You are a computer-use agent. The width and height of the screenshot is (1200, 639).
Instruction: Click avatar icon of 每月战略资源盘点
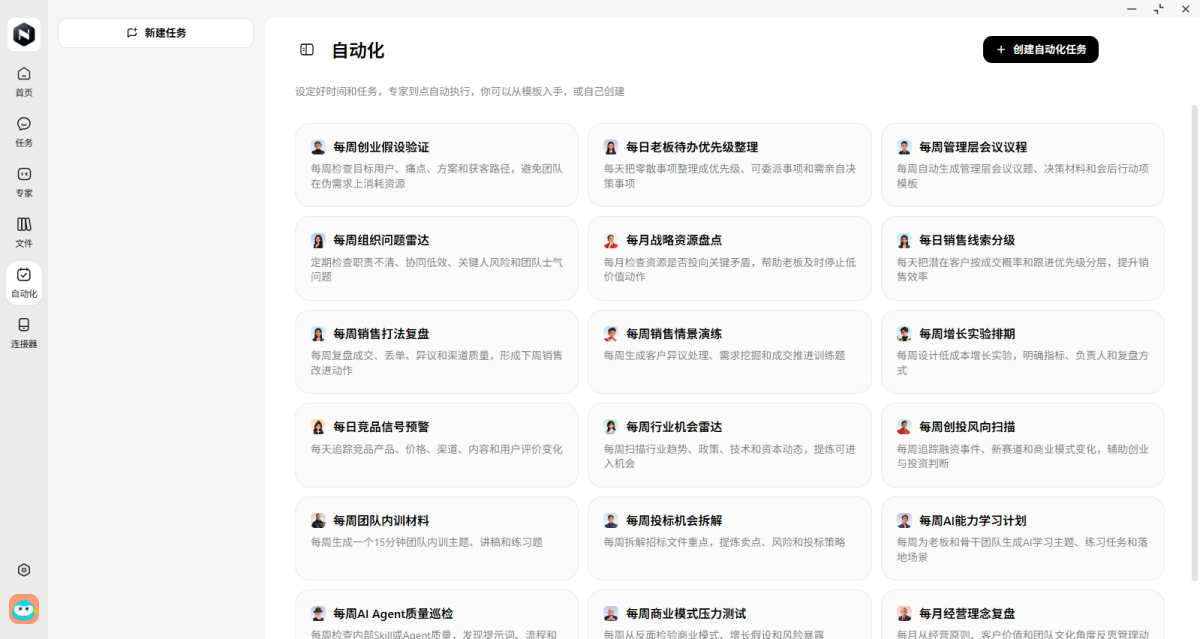(x=611, y=240)
